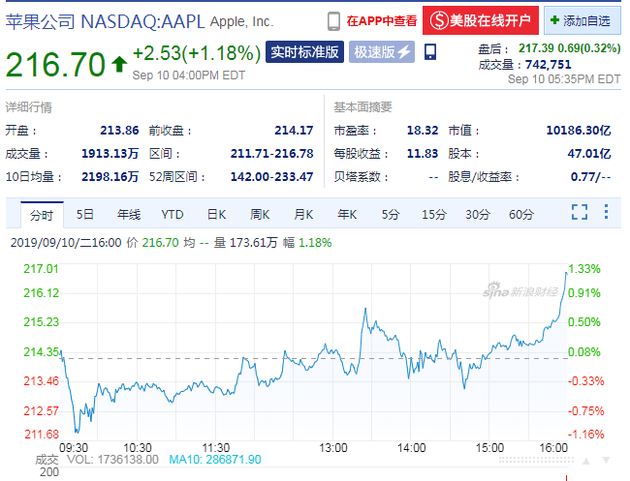Image resolution: width=630 pixels, height=481 pixels.
Task: Switch to the 年K yearly candlestick tab
Action: click(347, 215)
